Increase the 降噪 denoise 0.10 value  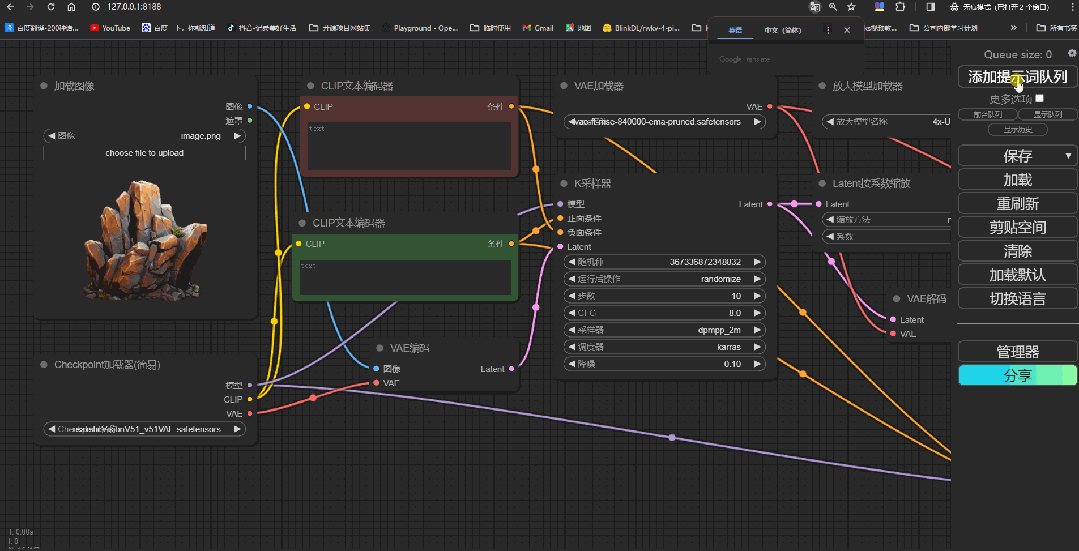click(x=758, y=364)
